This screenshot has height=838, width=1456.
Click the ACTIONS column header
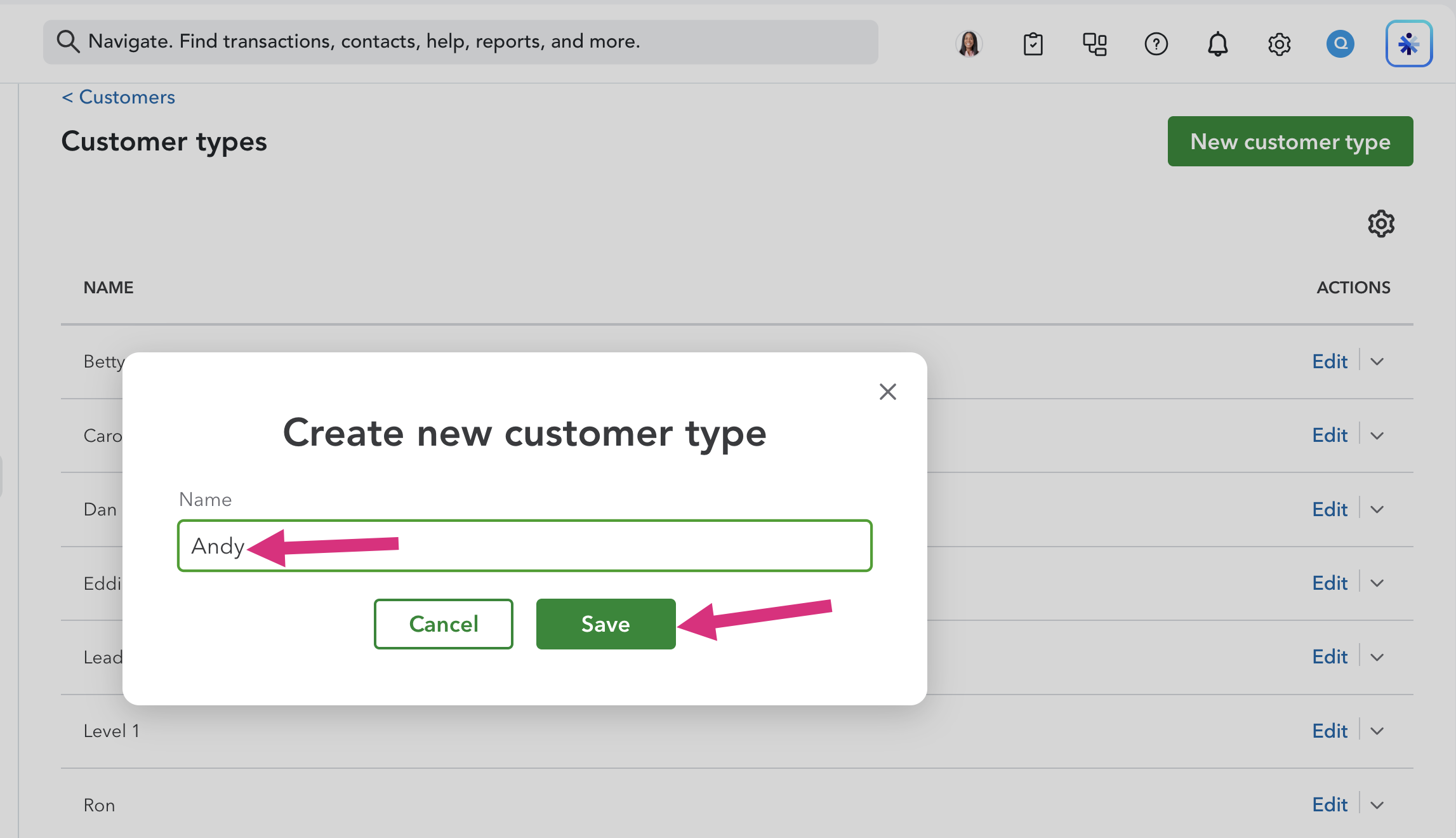coord(1353,288)
